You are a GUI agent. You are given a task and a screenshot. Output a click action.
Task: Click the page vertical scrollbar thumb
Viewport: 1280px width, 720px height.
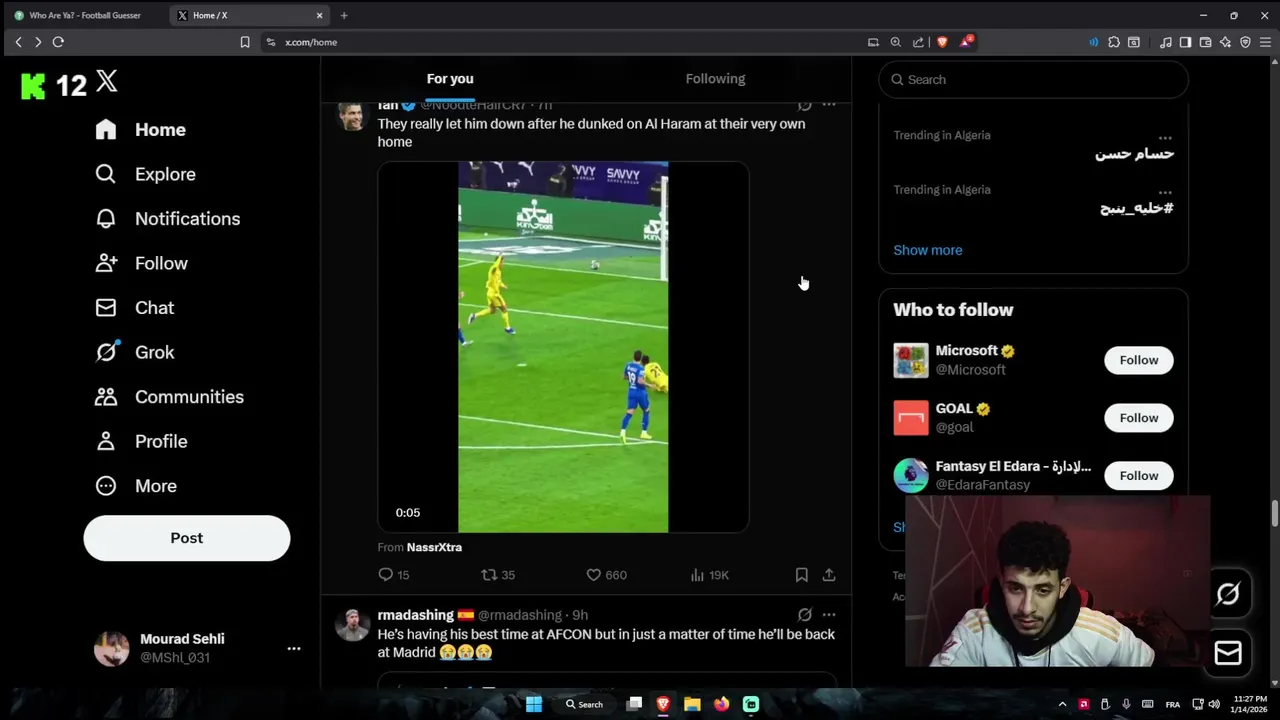pos(1275,512)
